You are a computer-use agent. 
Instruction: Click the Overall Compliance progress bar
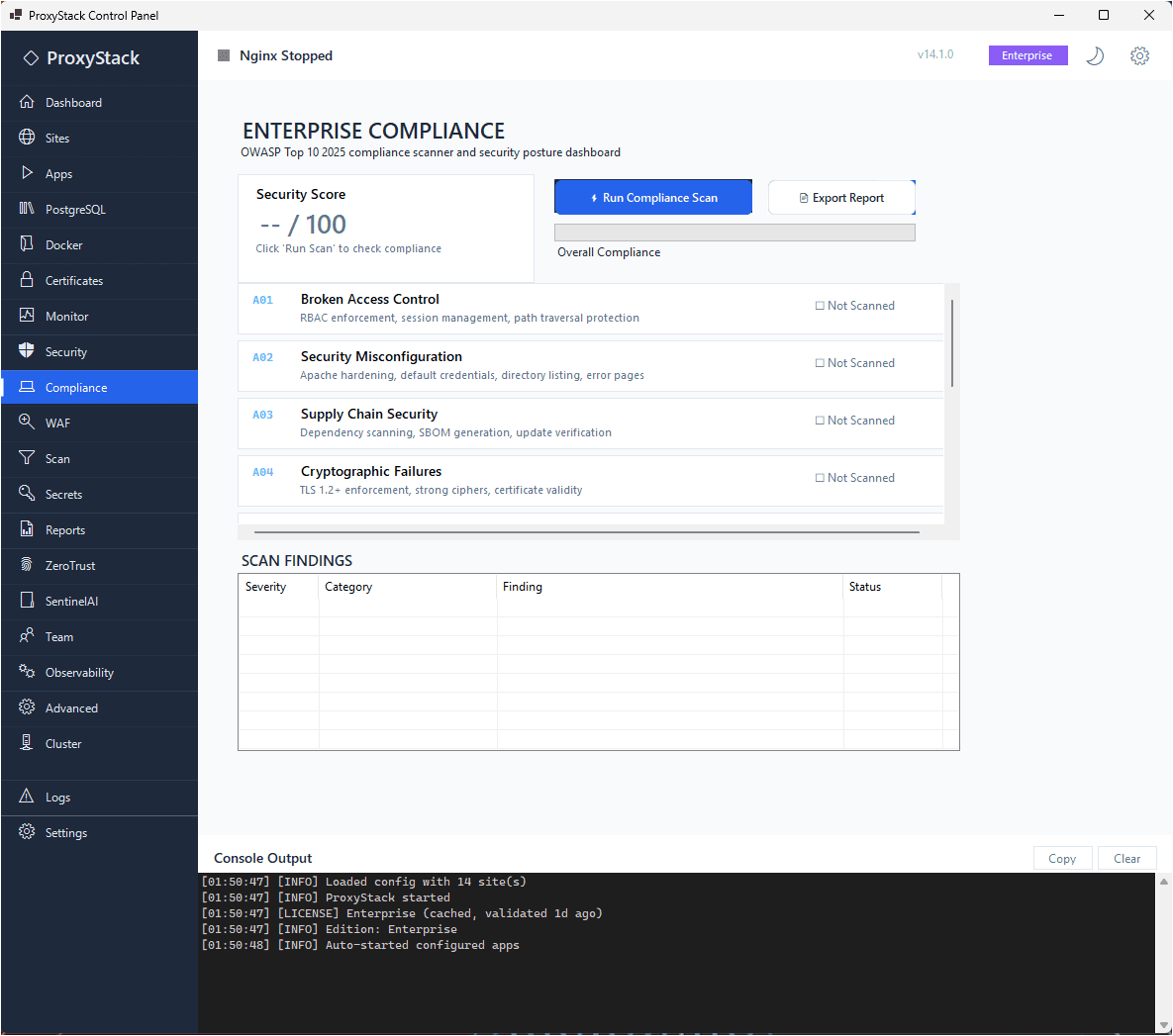tap(734, 232)
